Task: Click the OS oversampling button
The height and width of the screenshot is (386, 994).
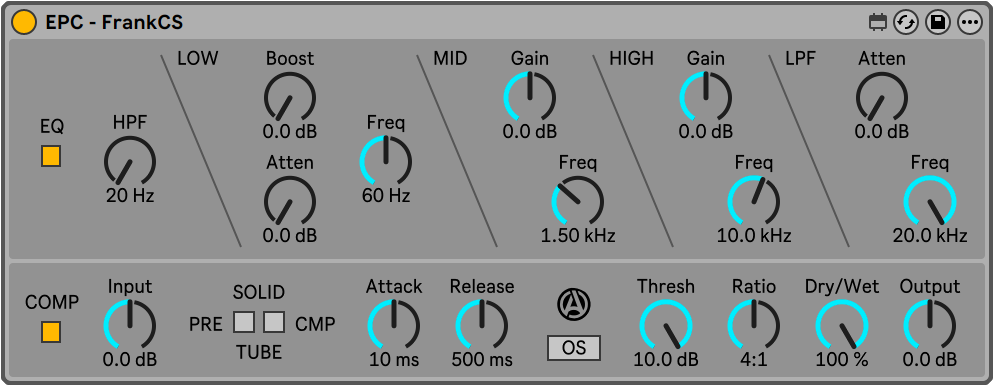Action: (574, 348)
